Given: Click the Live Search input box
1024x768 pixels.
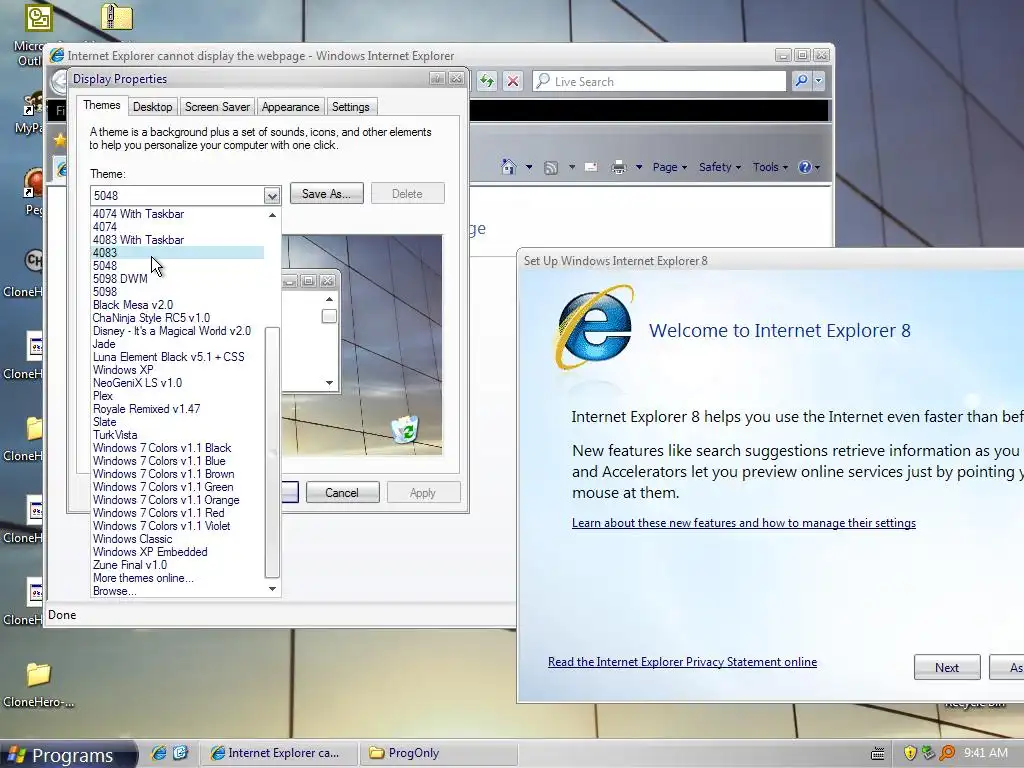Looking at the screenshot, I should tap(660, 81).
